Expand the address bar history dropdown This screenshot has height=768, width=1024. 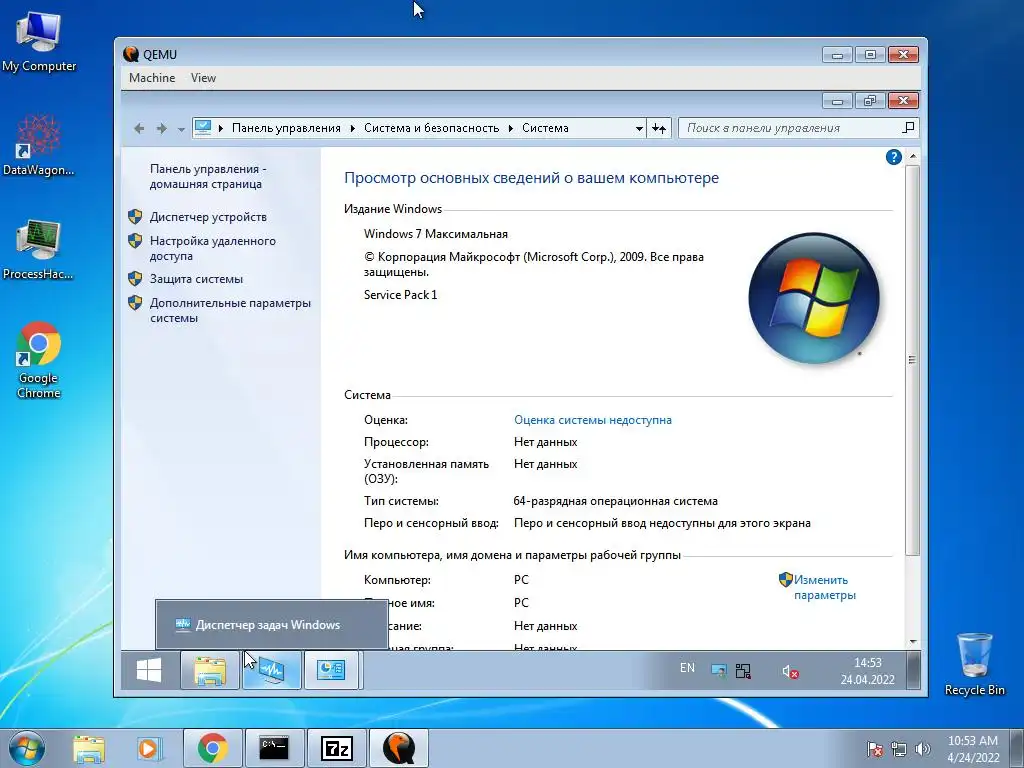pos(639,128)
